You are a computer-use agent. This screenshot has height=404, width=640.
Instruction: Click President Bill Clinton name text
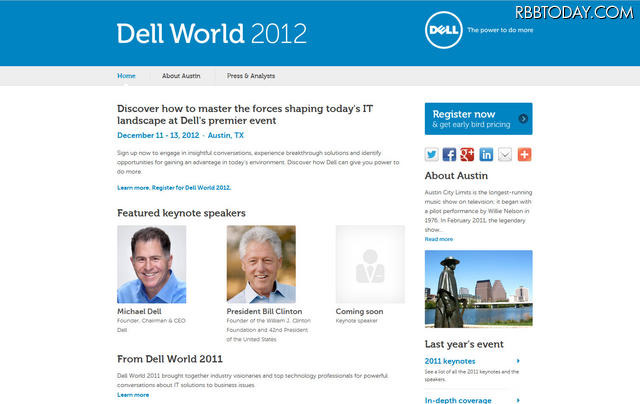tap(264, 311)
